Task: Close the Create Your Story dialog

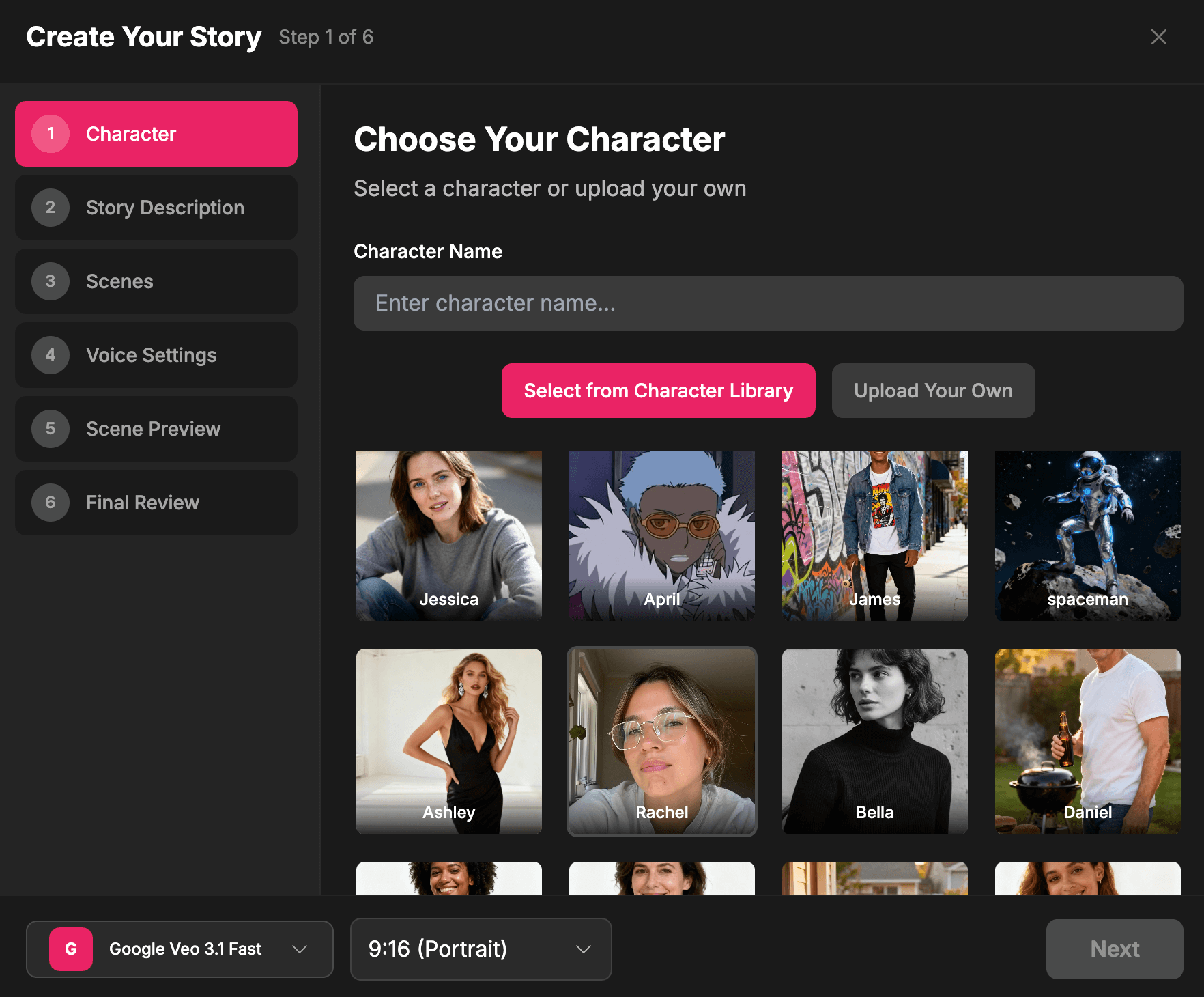Action: point(1158,37)
